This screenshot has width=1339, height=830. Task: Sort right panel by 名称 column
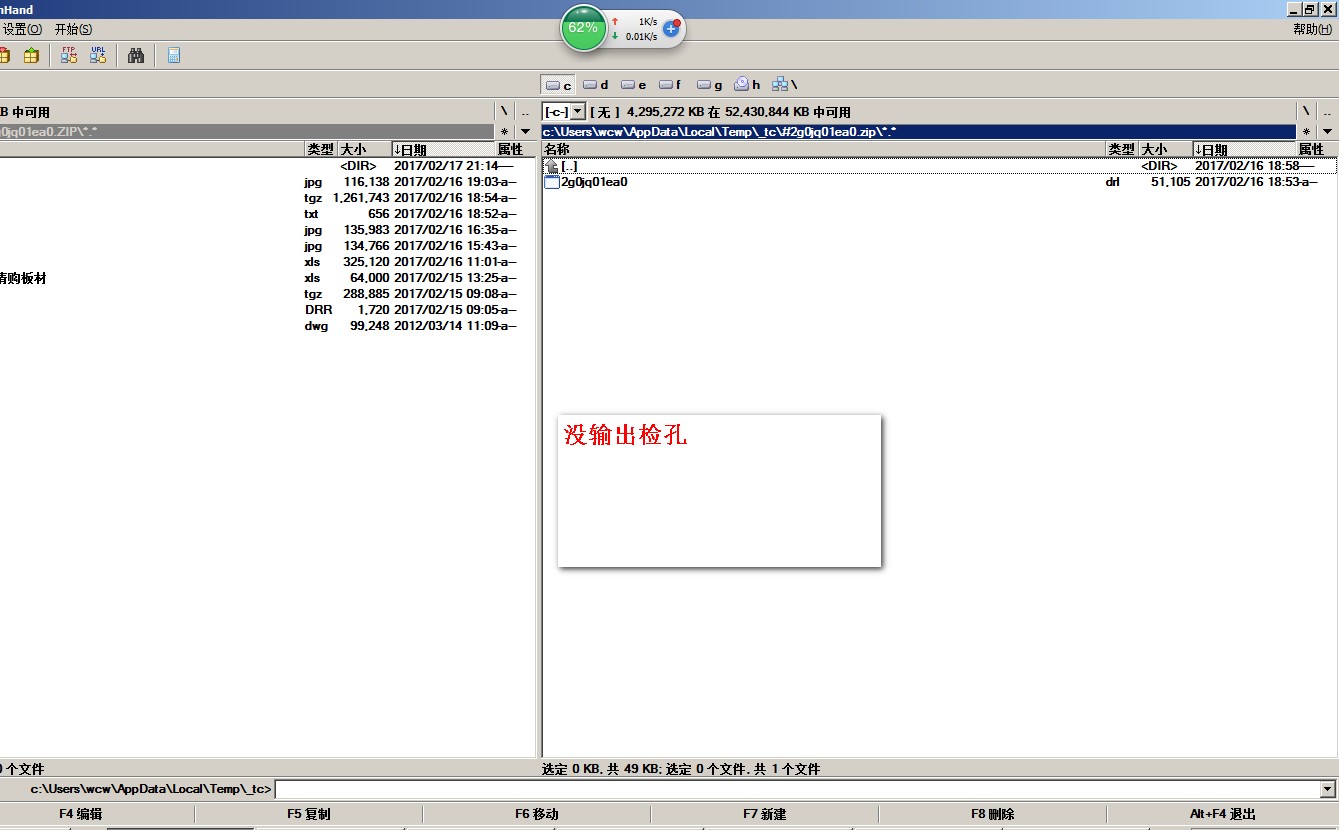coord(824,149)
